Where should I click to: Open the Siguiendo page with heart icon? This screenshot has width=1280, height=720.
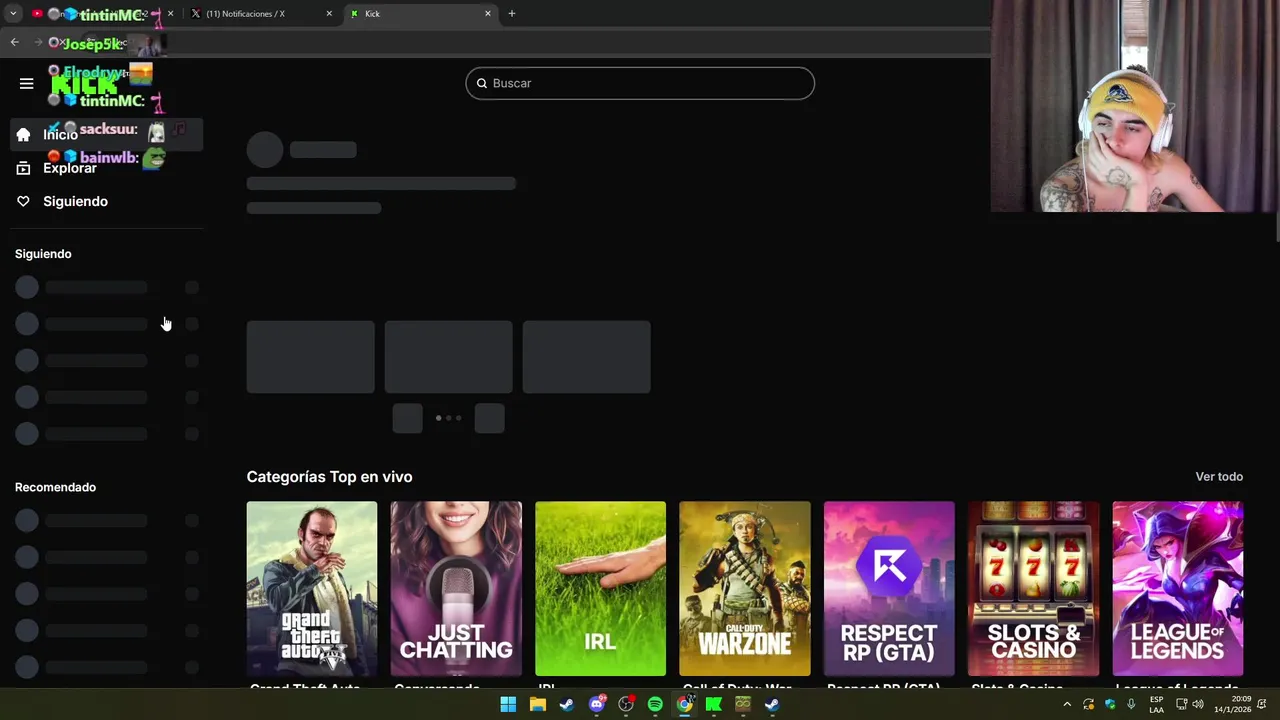[107, 201]
